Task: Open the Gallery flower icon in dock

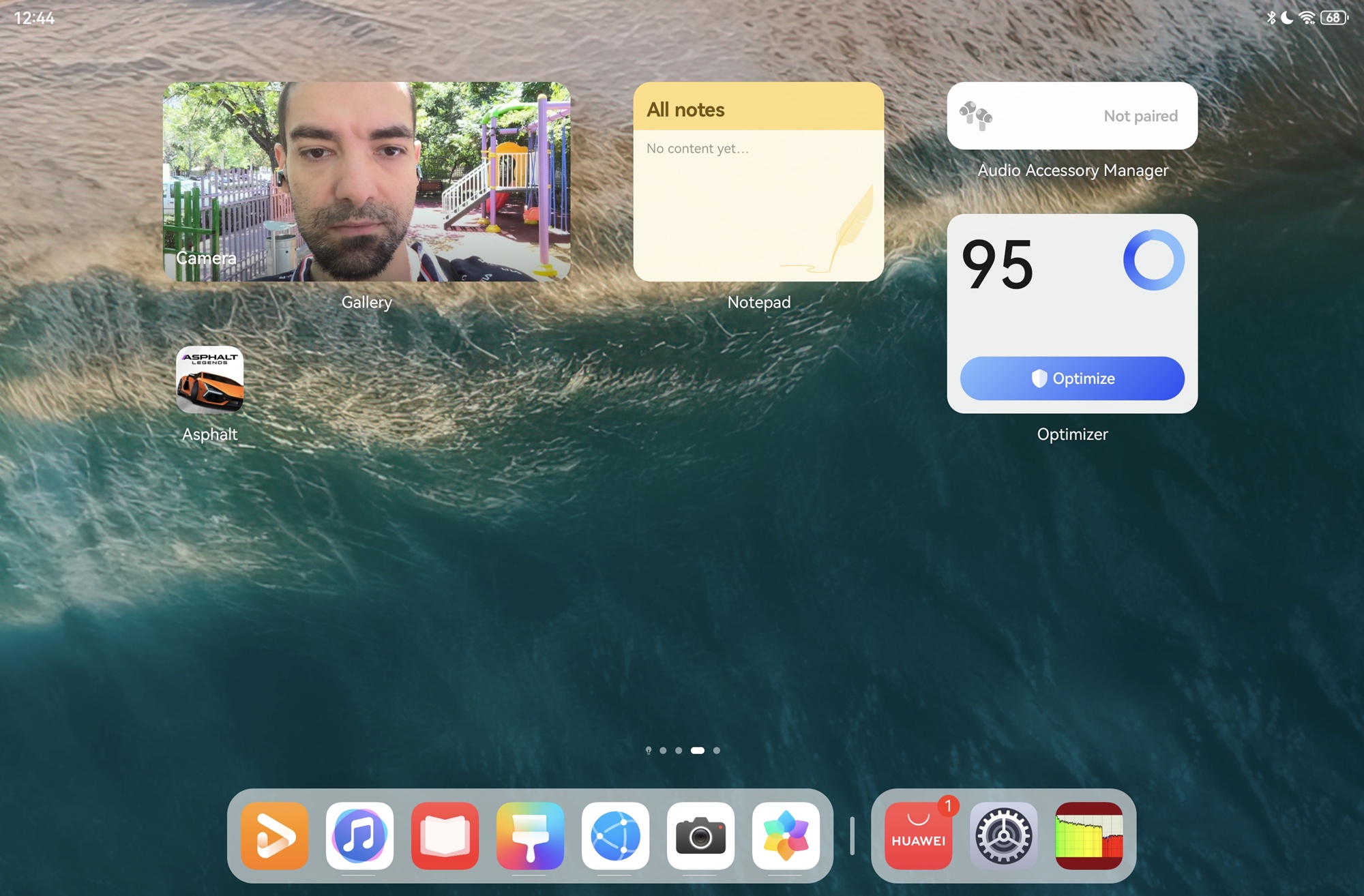Action: tap(786, 835)
